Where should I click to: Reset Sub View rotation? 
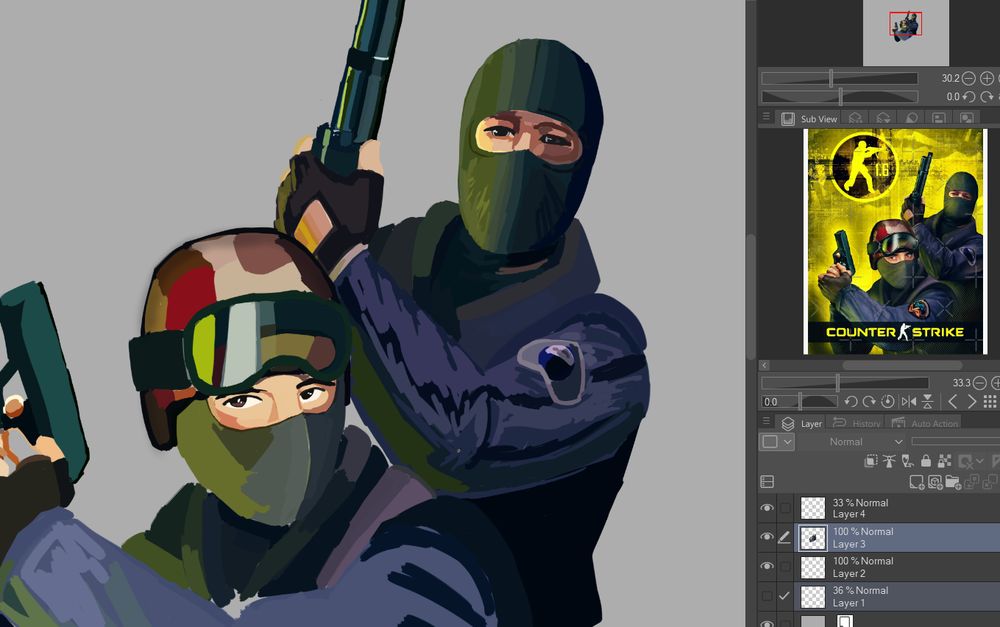pos(887,402)
